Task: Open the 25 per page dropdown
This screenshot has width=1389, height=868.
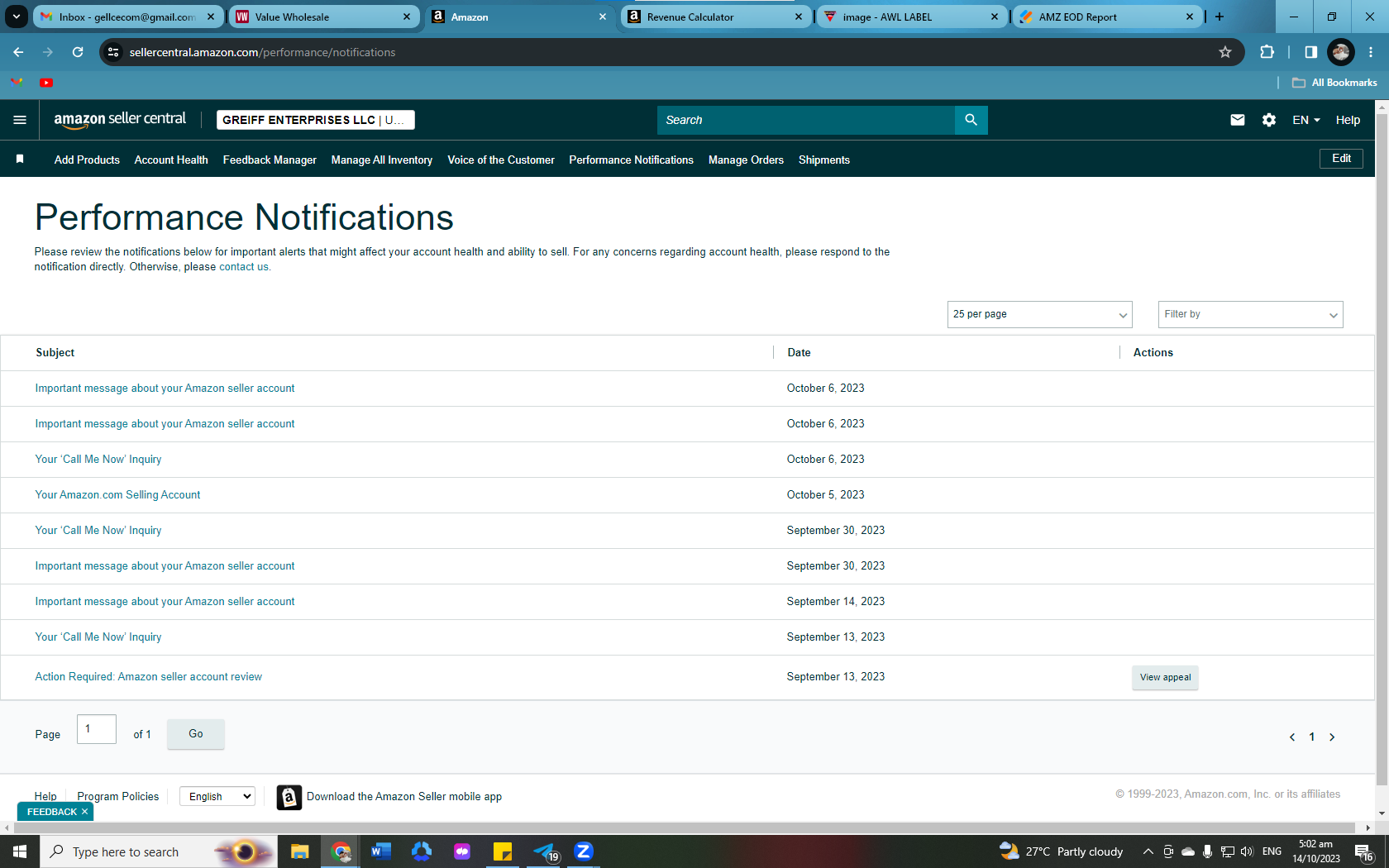Action: [1039, 314]
